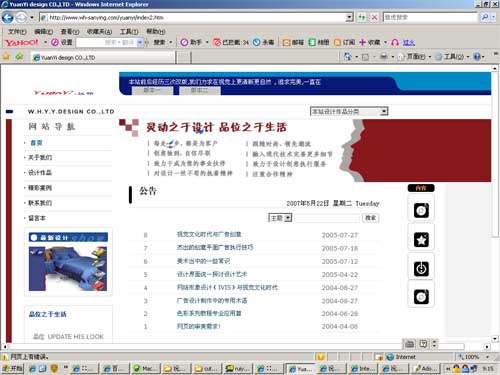Open the address bar dropdown arrow
This screenshot has height=375, width=500.
[x=349, y=17]
